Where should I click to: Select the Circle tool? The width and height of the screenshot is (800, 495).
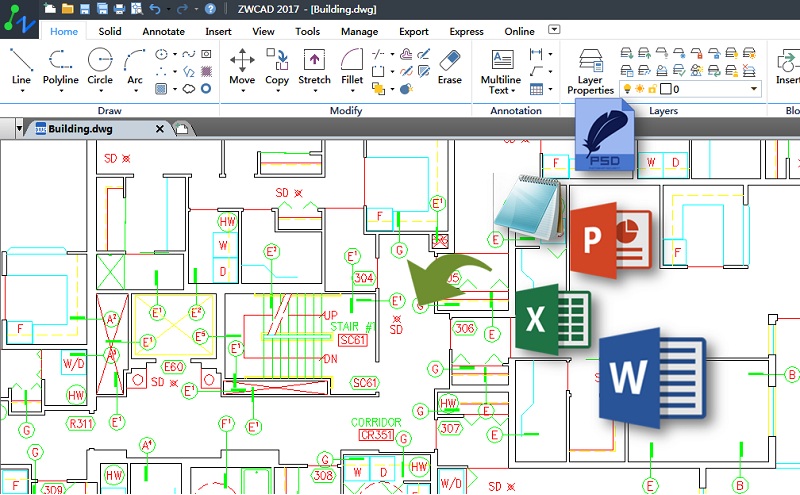click(x=100, y=66)
